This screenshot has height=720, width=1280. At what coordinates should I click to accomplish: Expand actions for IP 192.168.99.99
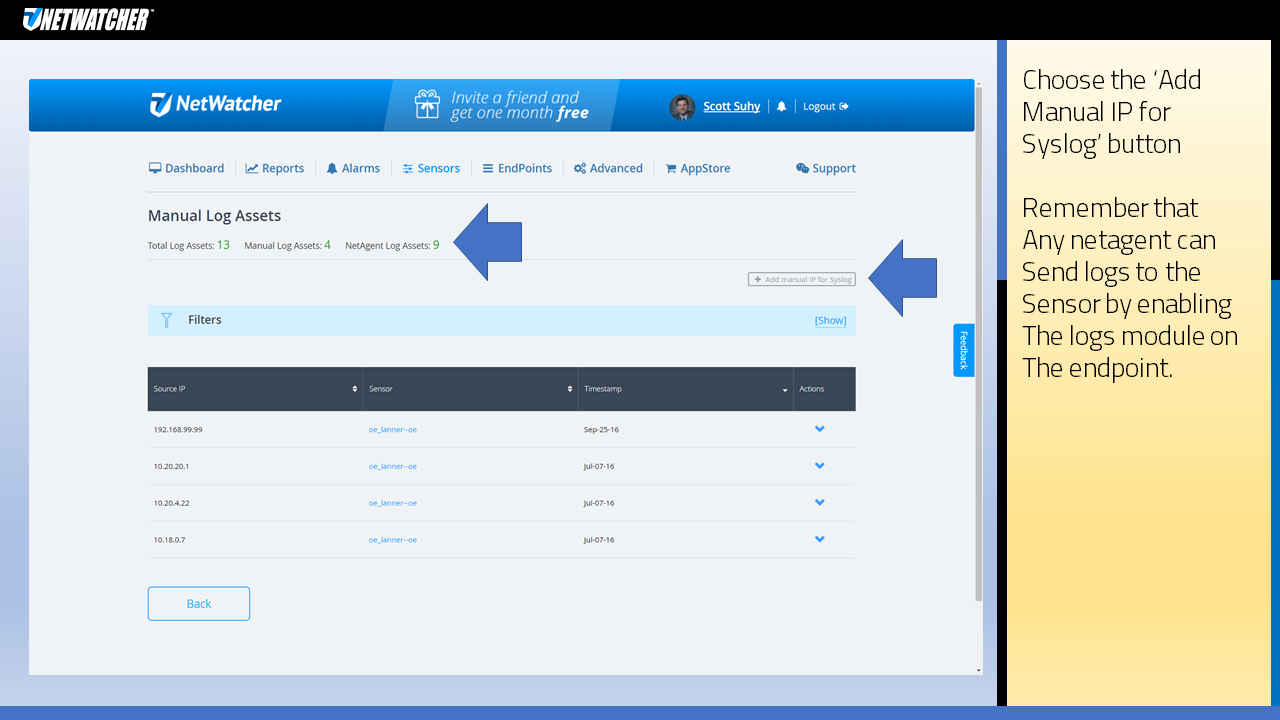point(819,428)
